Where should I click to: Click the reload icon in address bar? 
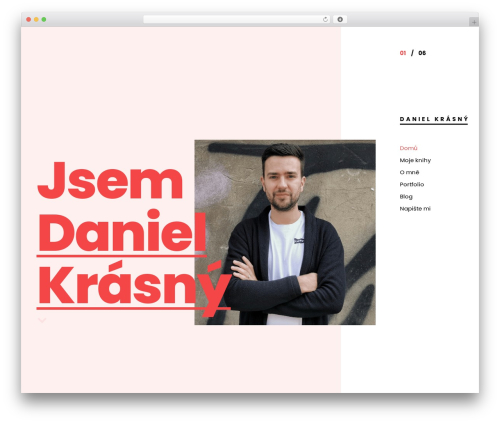coord(325,20)
